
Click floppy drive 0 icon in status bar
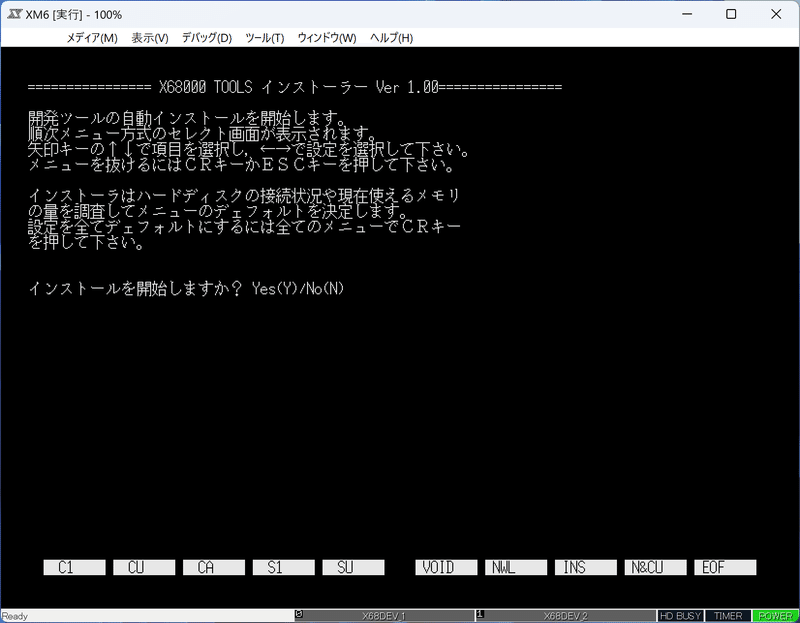(299, 615)
